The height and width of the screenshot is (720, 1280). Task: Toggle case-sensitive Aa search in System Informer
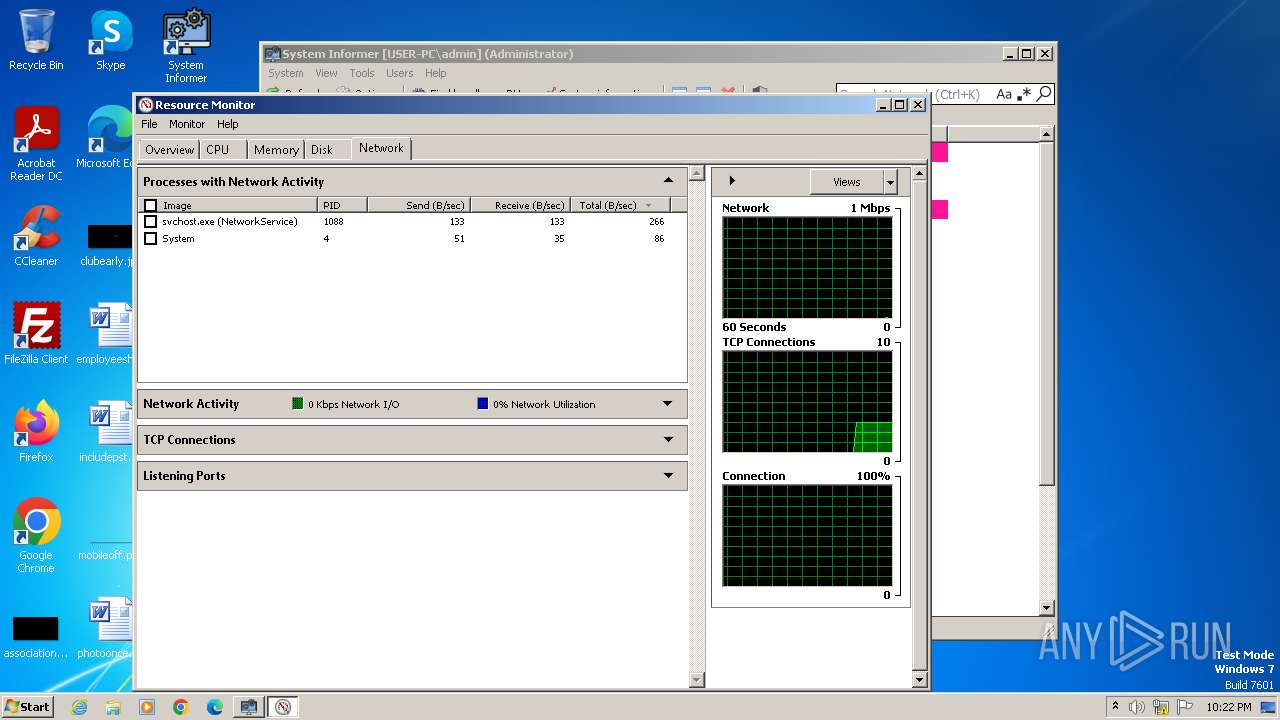pos(1003,94)
